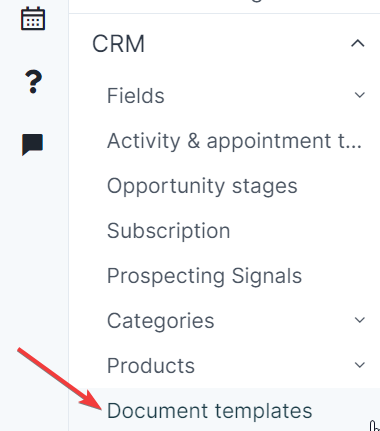Click the Categories menu label

(x=161, y=321)
